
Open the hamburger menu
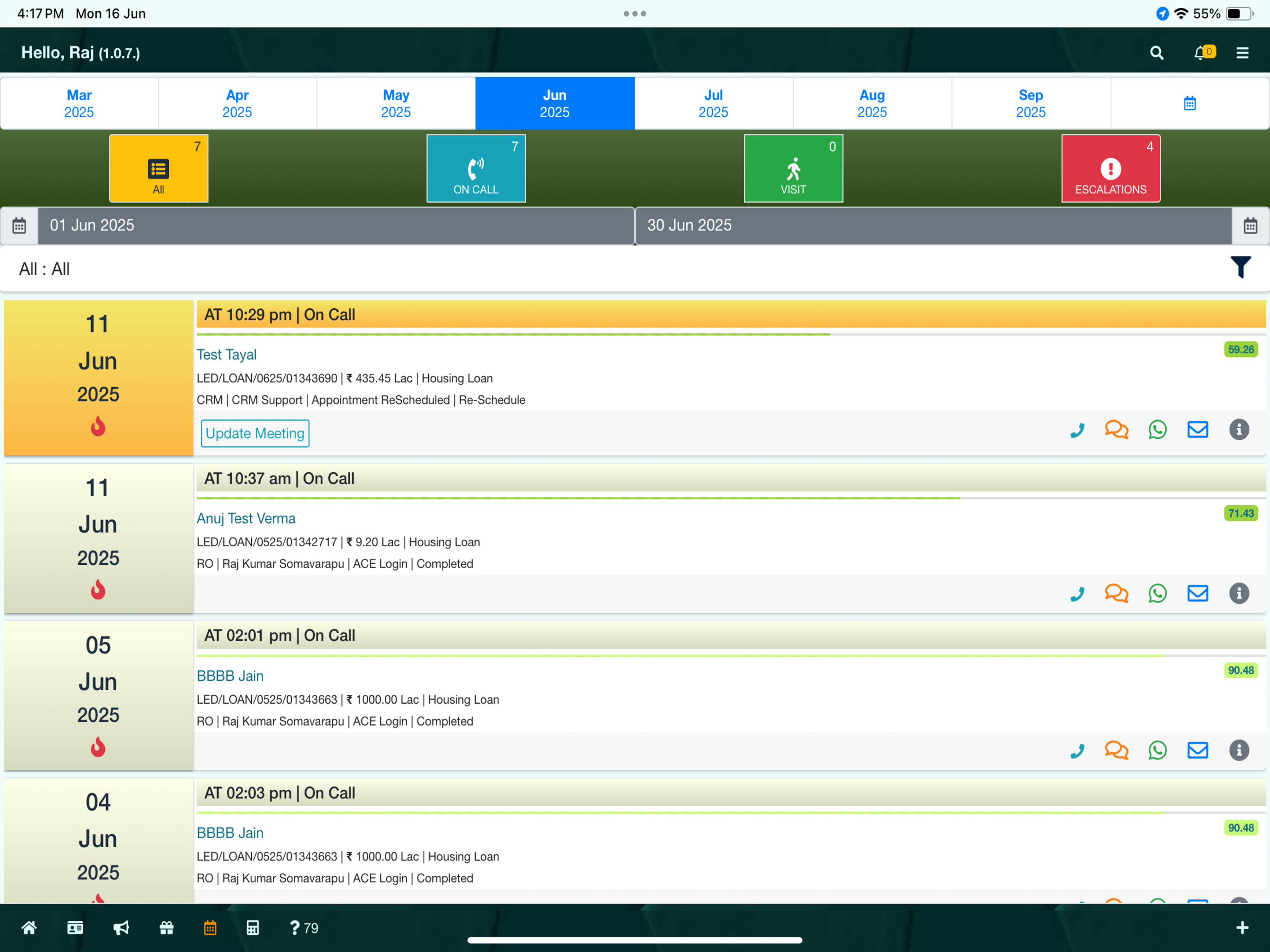pos(1243,53)
